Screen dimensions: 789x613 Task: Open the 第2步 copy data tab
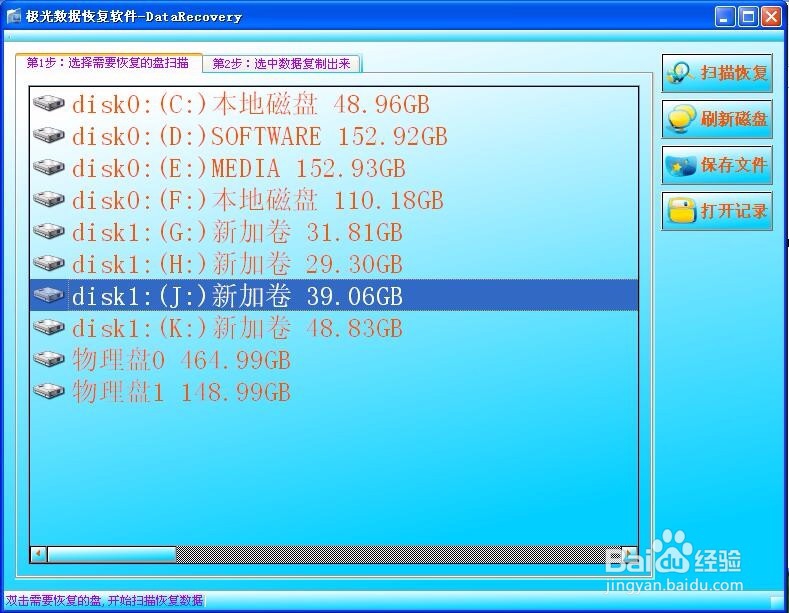point(281,64)
